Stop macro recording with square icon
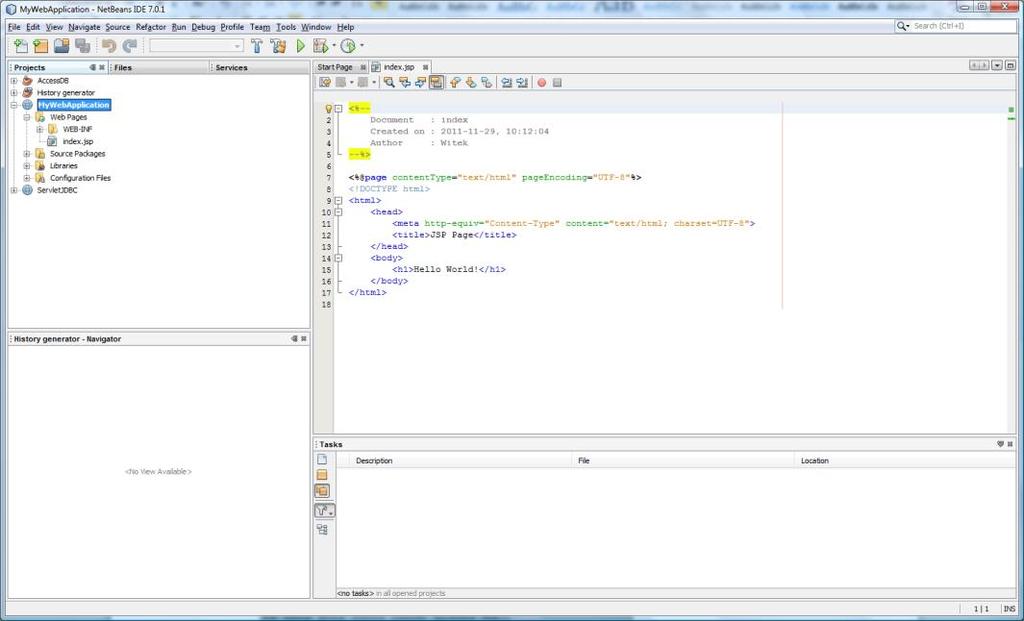Image resolution: width=1024 pixels, height=621 pixels. (557, 82)
